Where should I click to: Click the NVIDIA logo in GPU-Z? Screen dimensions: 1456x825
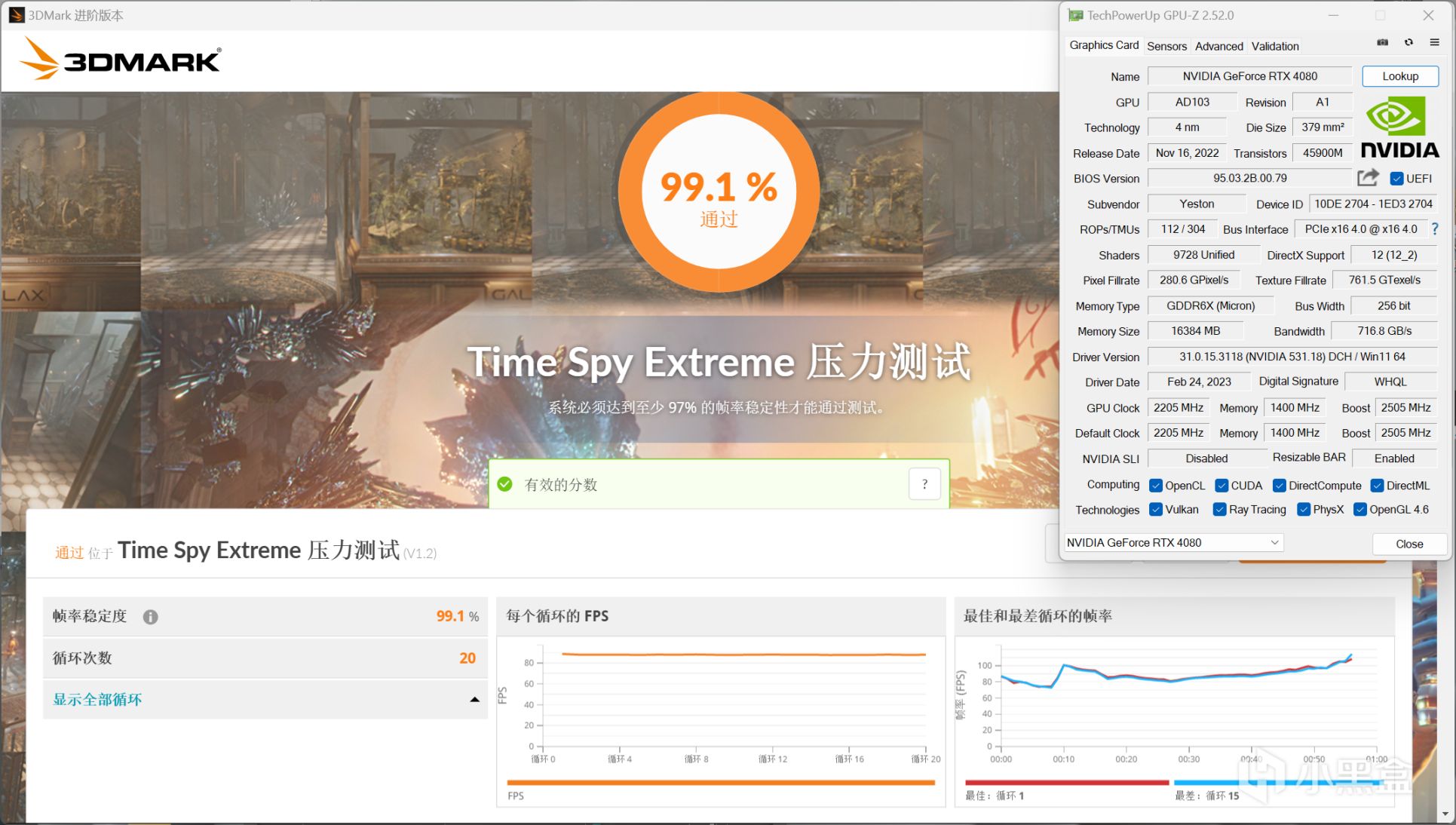coord(1399,128)
